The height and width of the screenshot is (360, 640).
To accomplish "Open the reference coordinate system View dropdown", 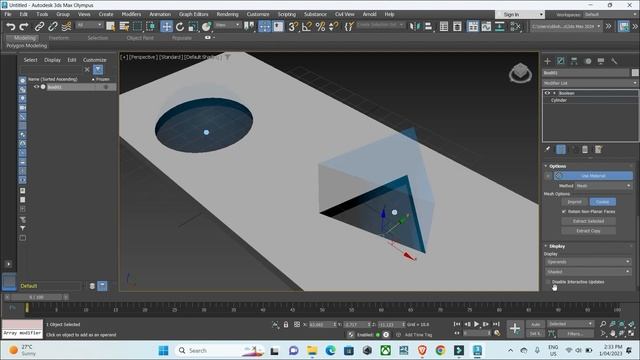I will coord(228,25).
